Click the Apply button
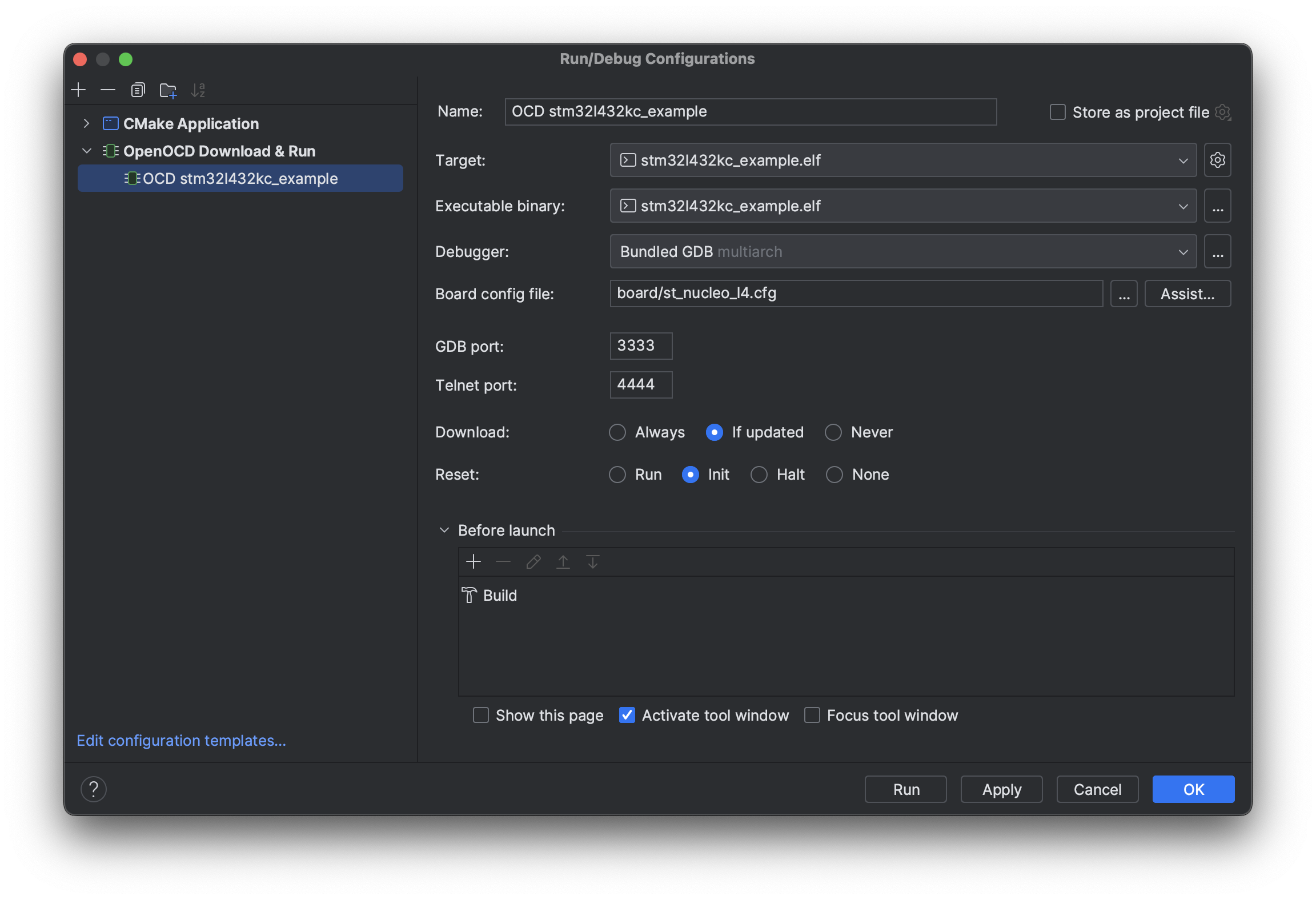Screen dimensions: 1316x900 (x=1001, y=789)
